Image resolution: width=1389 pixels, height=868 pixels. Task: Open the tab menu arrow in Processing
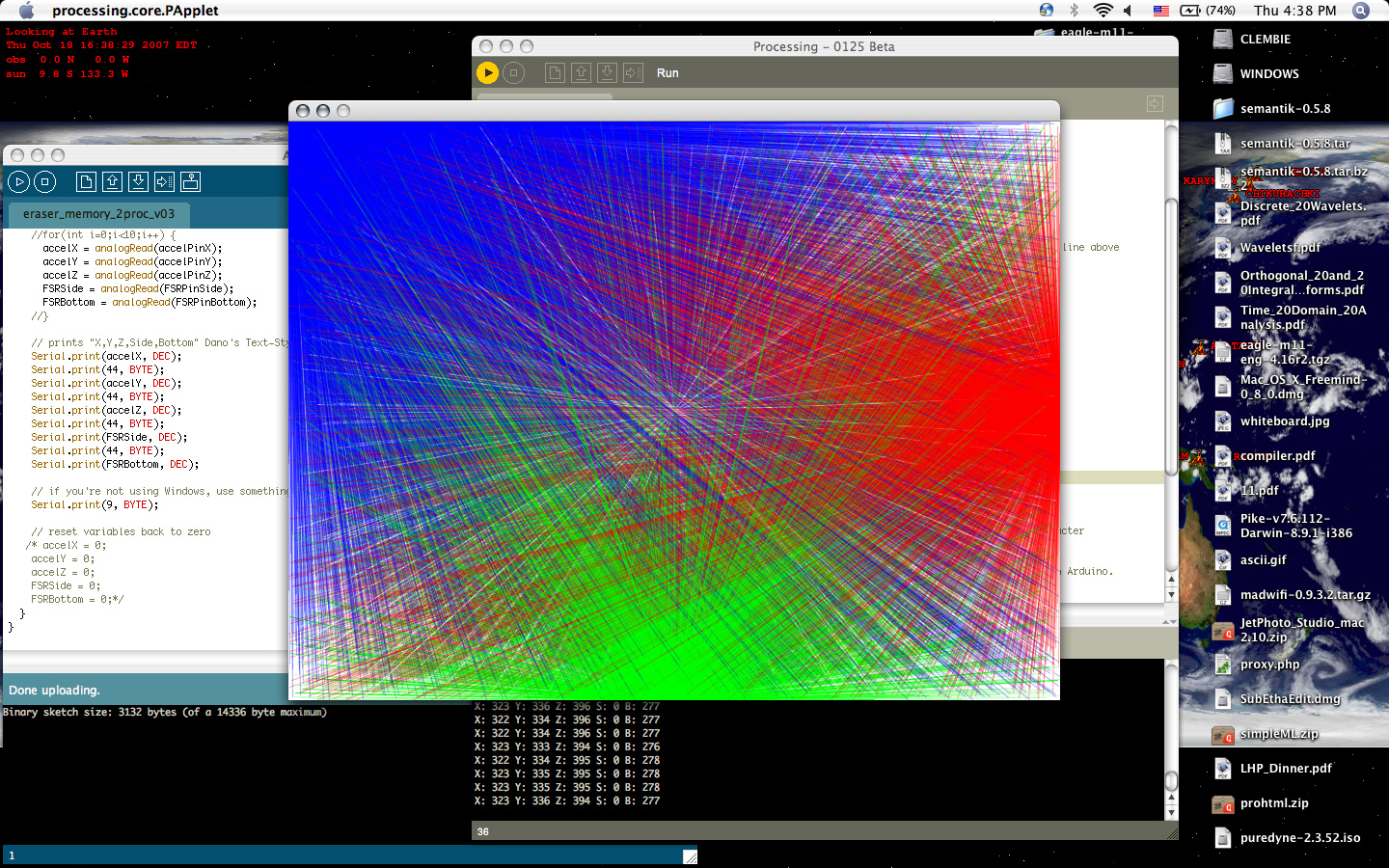click(x=1155, y=103)
